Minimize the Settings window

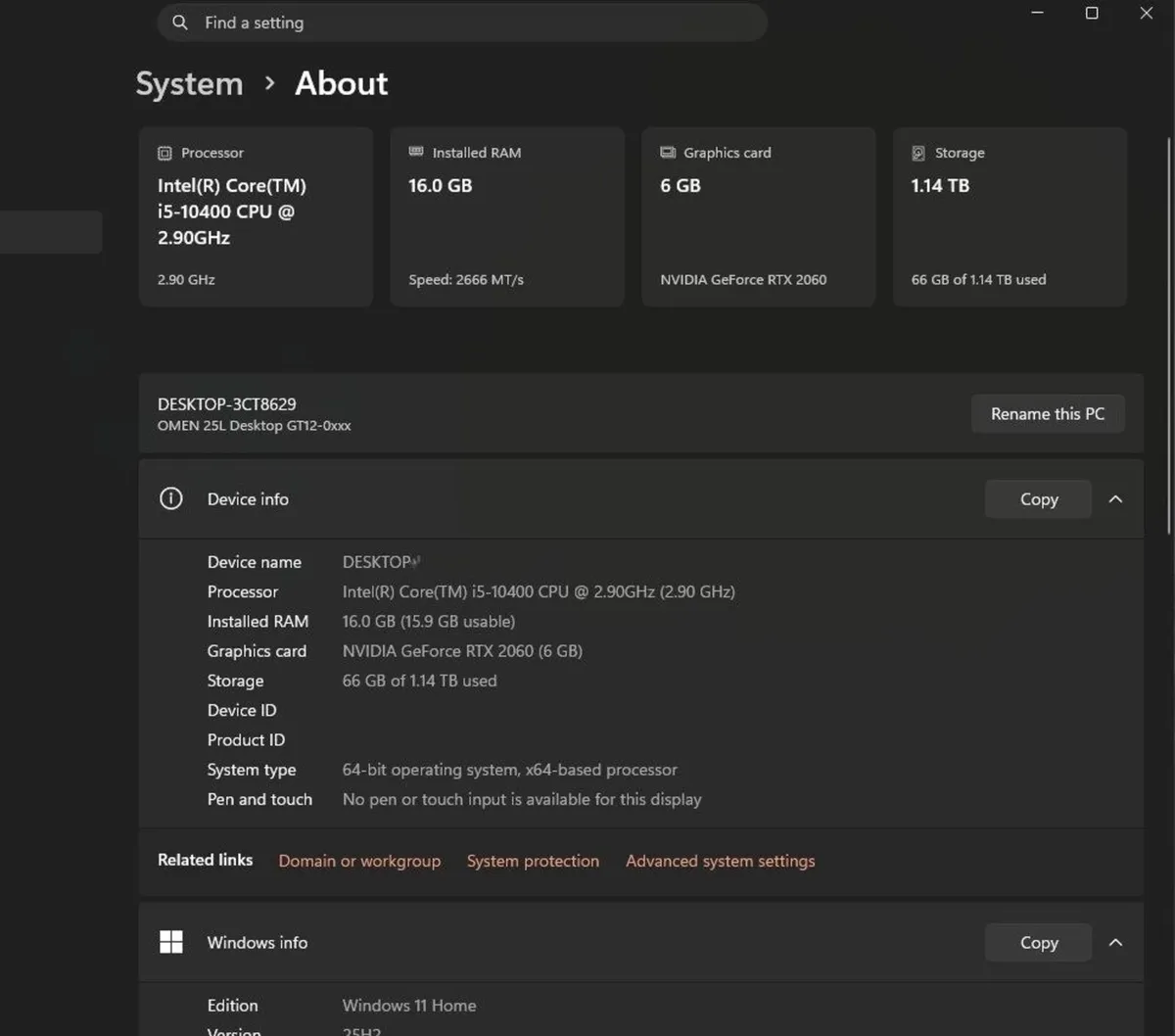pyautogui.click(x=1038, y=13)
